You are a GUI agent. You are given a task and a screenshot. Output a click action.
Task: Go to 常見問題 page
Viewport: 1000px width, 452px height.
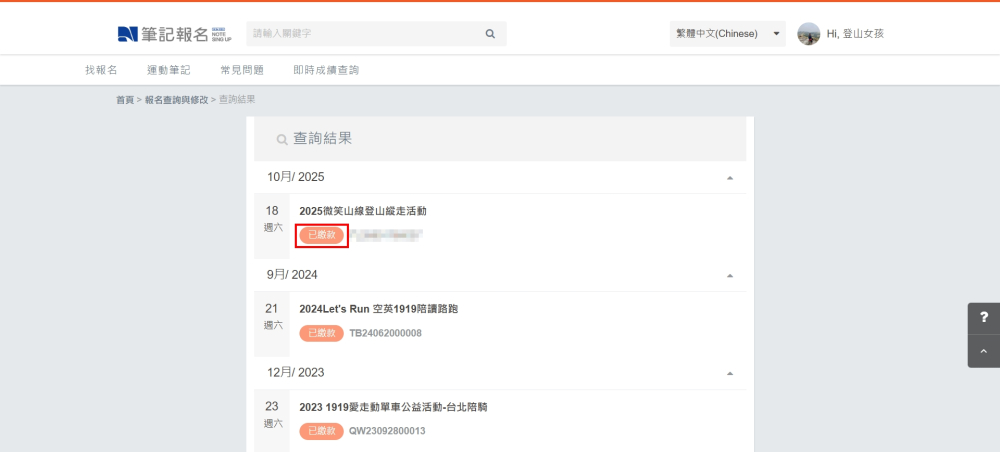click(242, 70)
